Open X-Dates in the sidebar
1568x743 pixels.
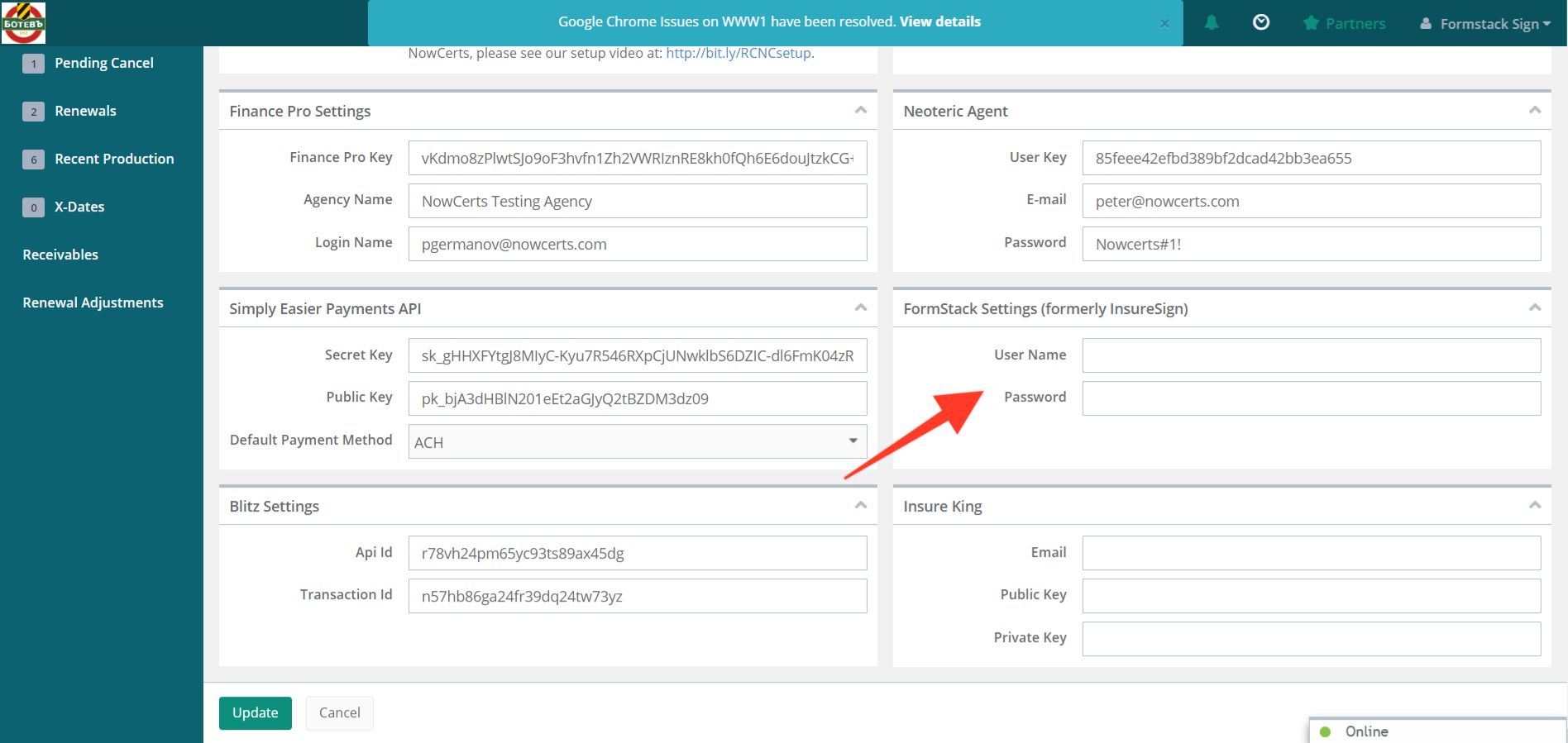click(x=79, y=207)
